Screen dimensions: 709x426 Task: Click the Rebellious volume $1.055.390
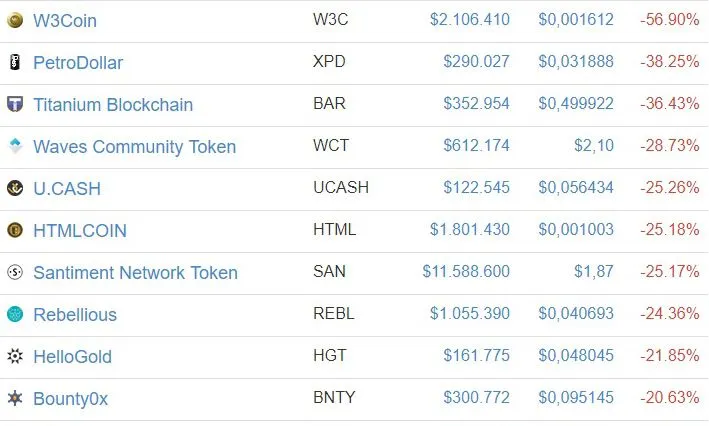point(470,314)
